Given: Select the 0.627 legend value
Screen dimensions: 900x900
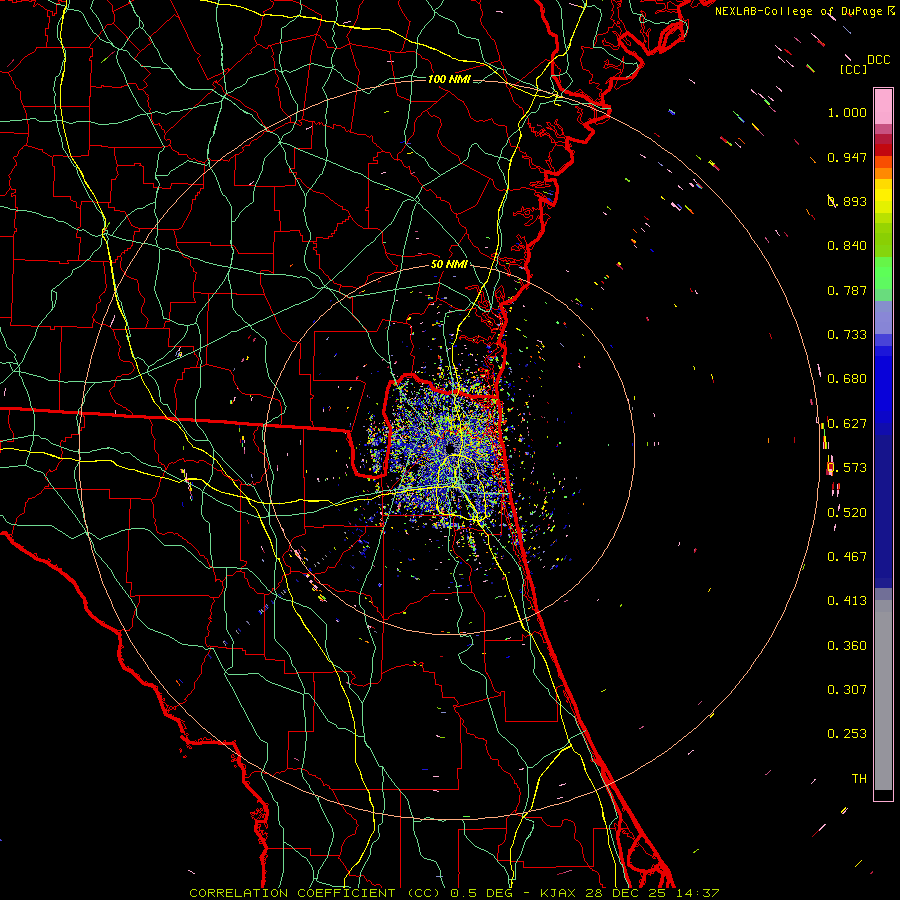Looking at the screenshot, I should (x=847, y=424).
